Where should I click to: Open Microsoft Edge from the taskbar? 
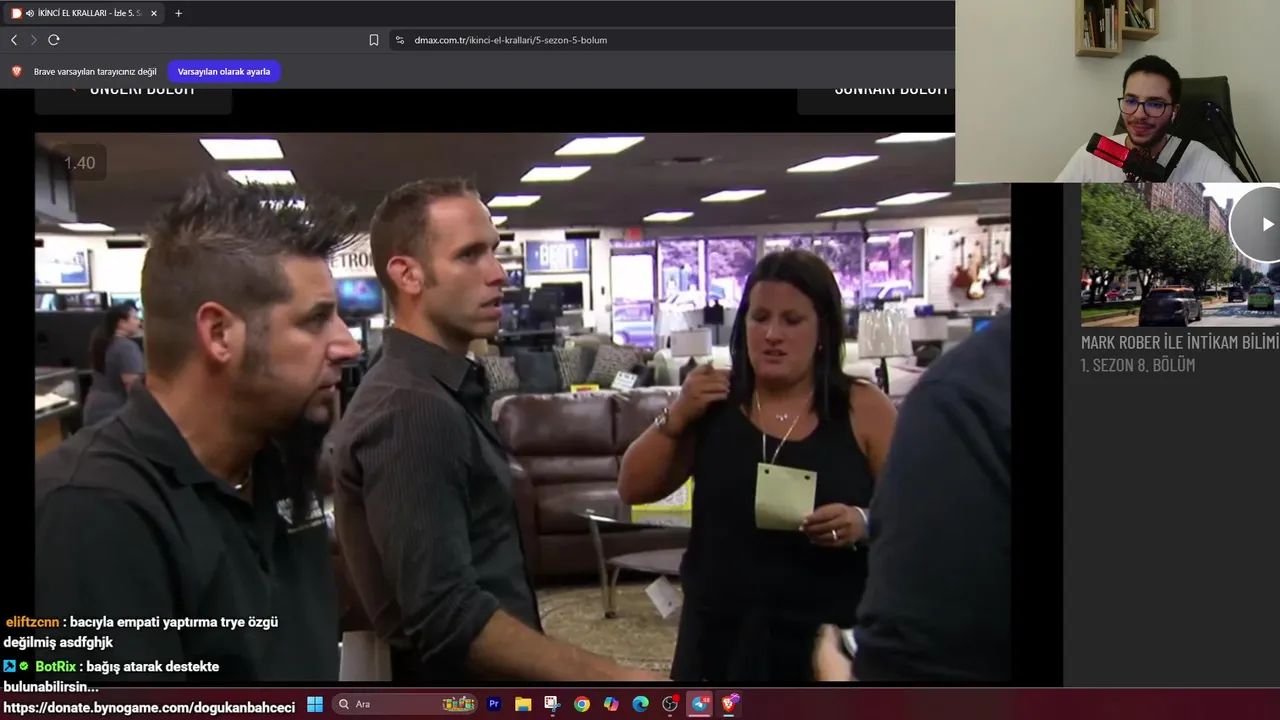click(640, 704)
